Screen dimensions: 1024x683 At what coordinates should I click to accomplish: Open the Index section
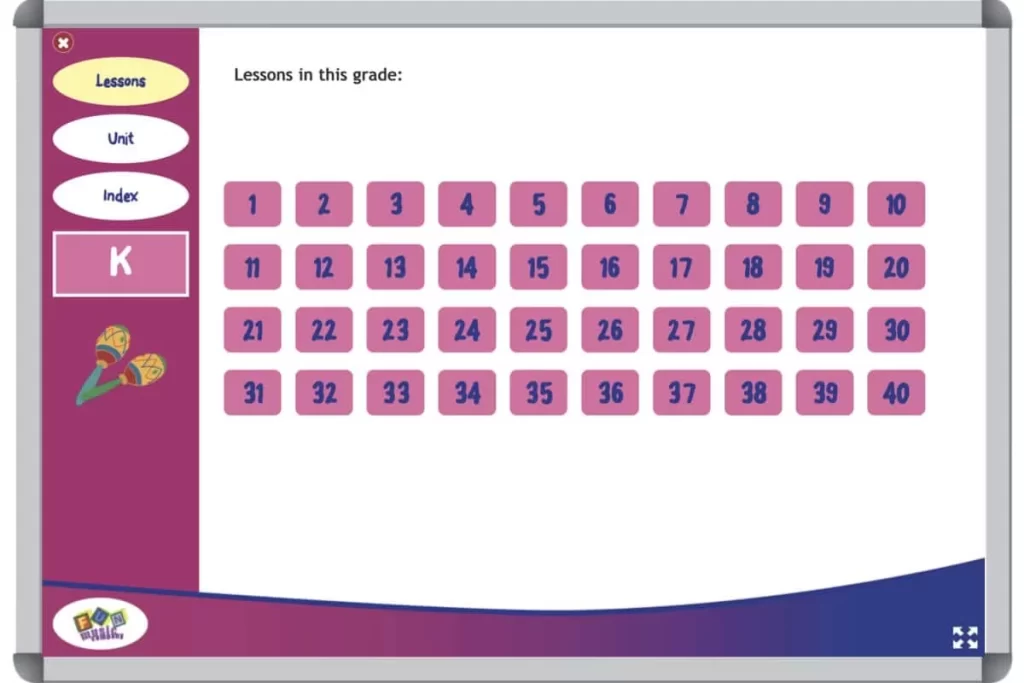point(120,196)
